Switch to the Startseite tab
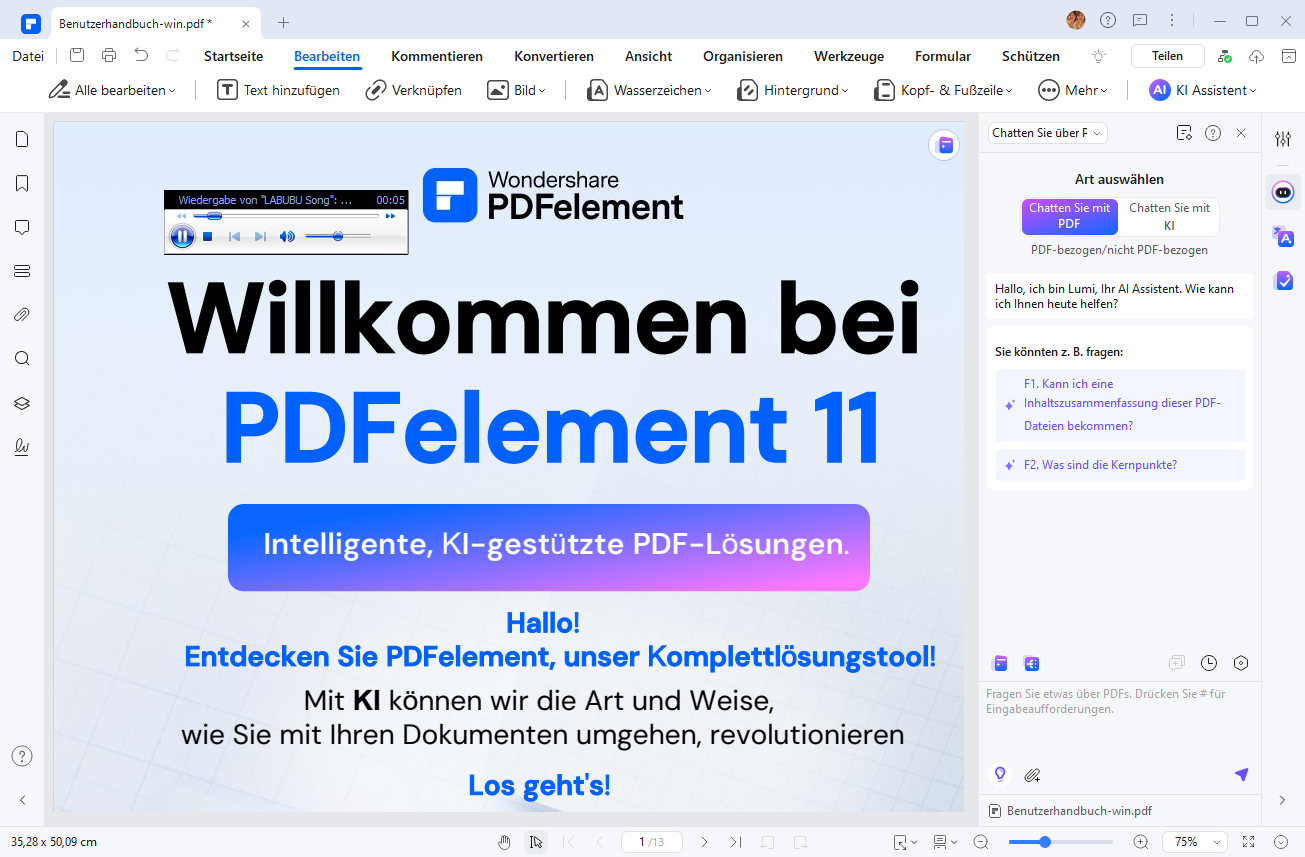The height and width of the screenshot is (857, 1305). click(233, 56)
